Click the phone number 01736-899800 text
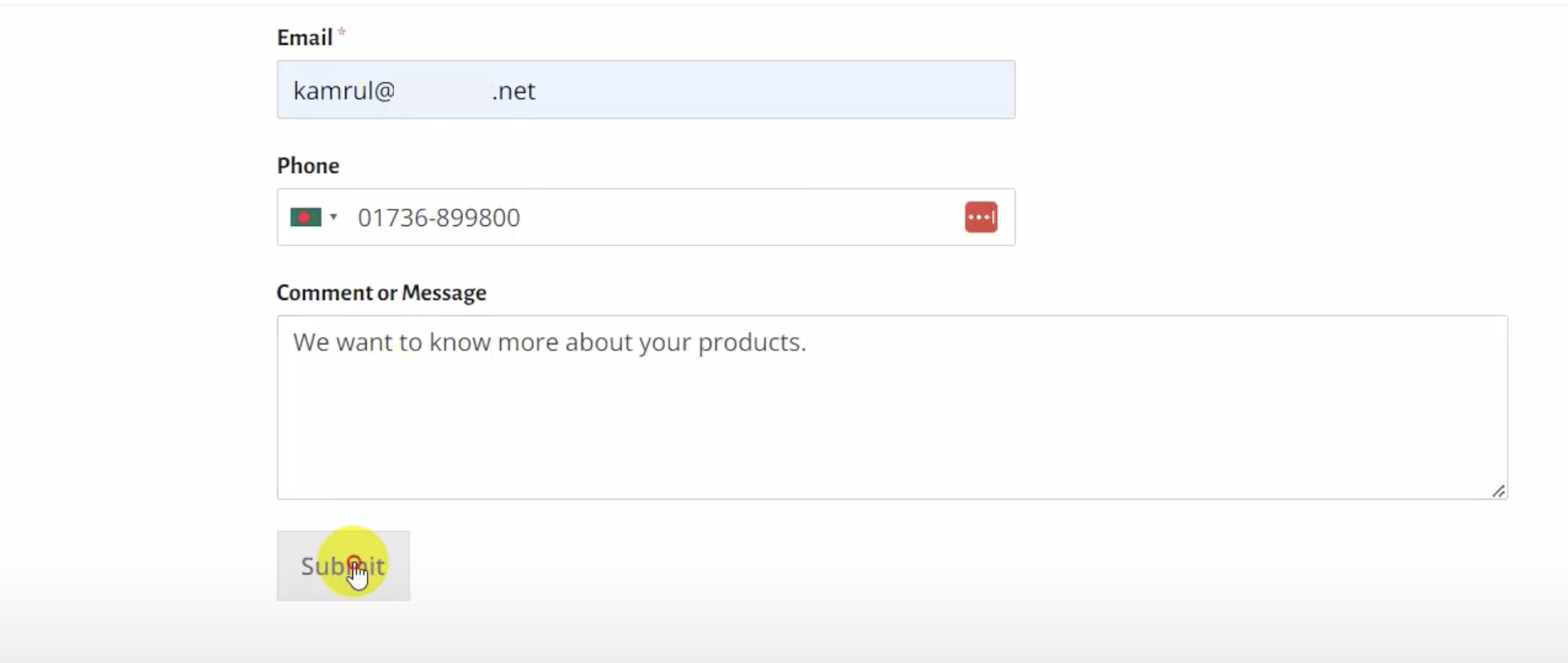 coord(439,218)
